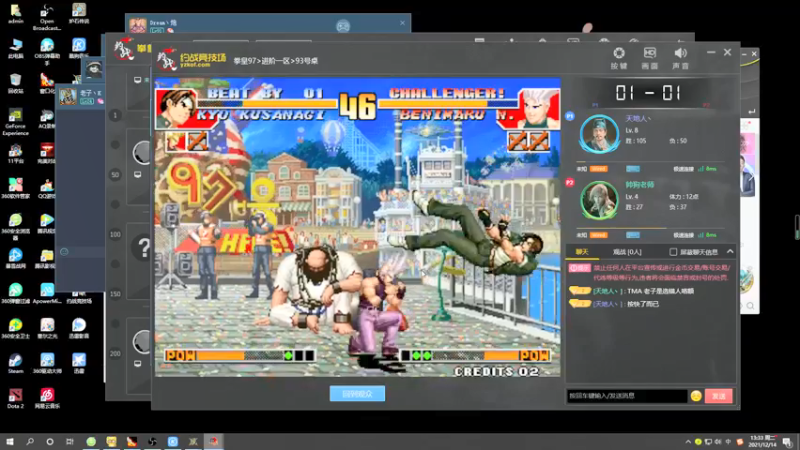Open the 此电脑 This PC desktop icon

(15, 48)
